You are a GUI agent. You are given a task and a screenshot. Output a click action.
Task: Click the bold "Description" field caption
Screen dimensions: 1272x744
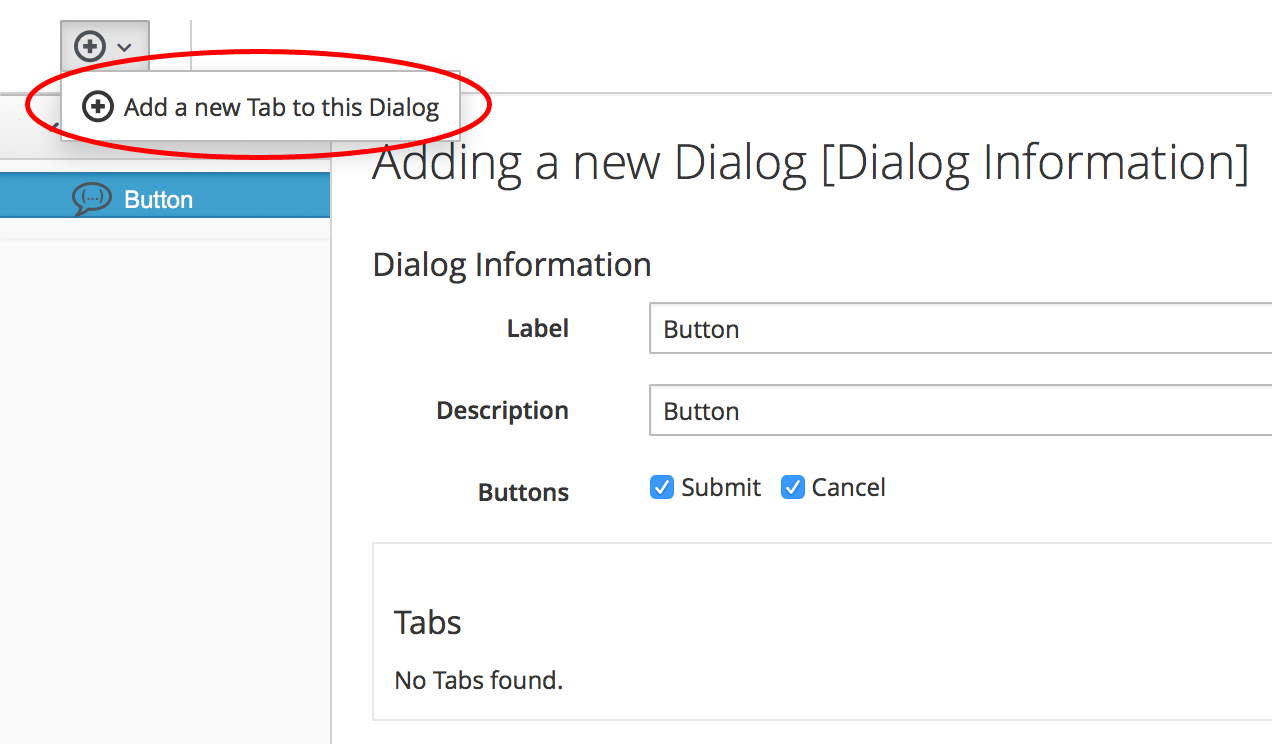pos(502,411)
